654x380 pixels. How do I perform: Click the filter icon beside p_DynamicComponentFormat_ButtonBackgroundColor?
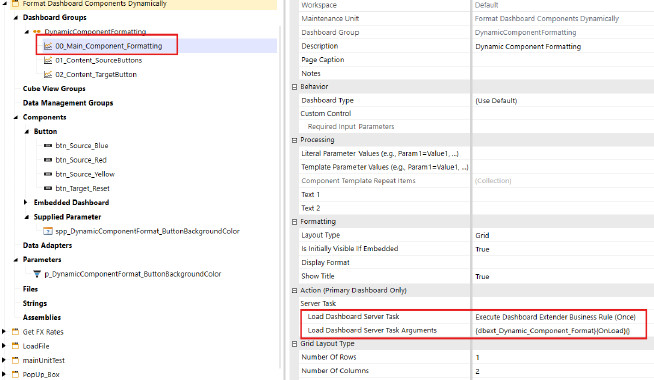pyautogui.click(x=37, y=274)
